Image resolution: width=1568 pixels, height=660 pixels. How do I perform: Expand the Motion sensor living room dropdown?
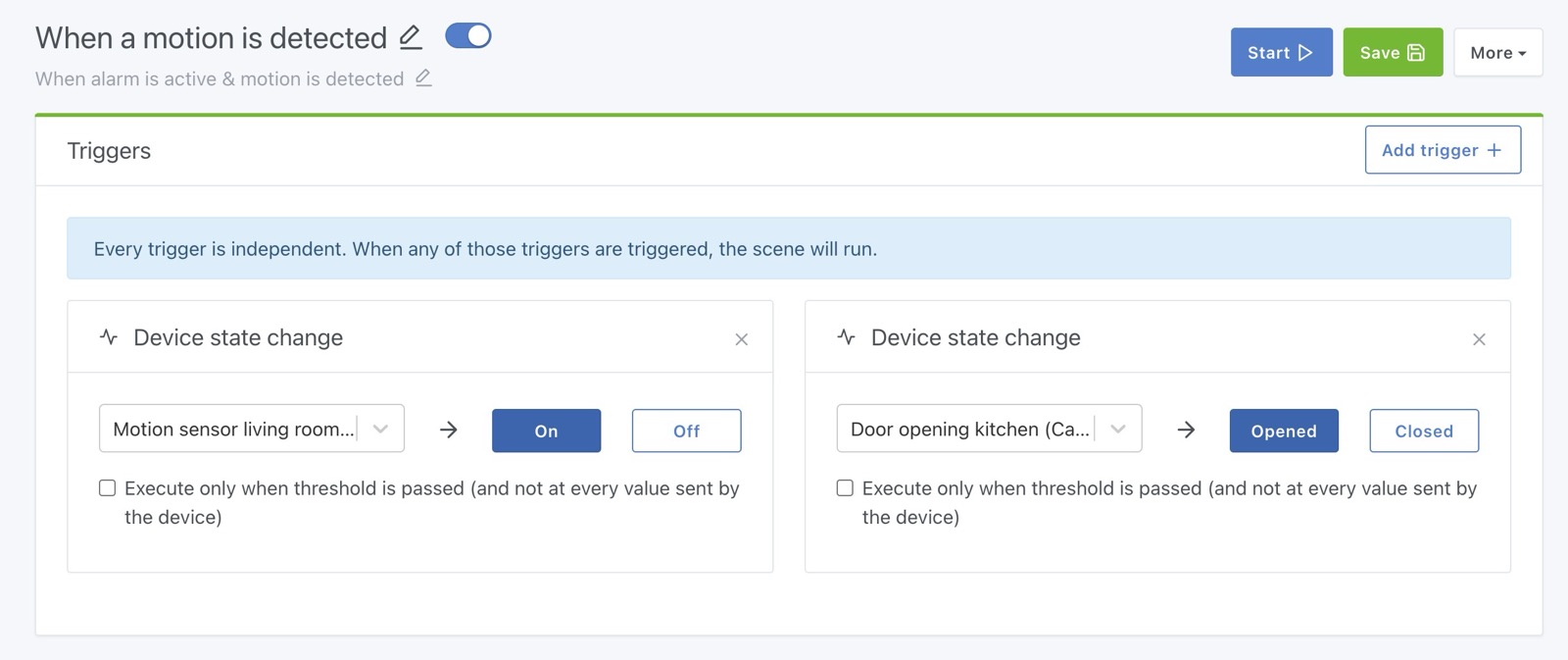pyautogui.click(x=381, y=429)
